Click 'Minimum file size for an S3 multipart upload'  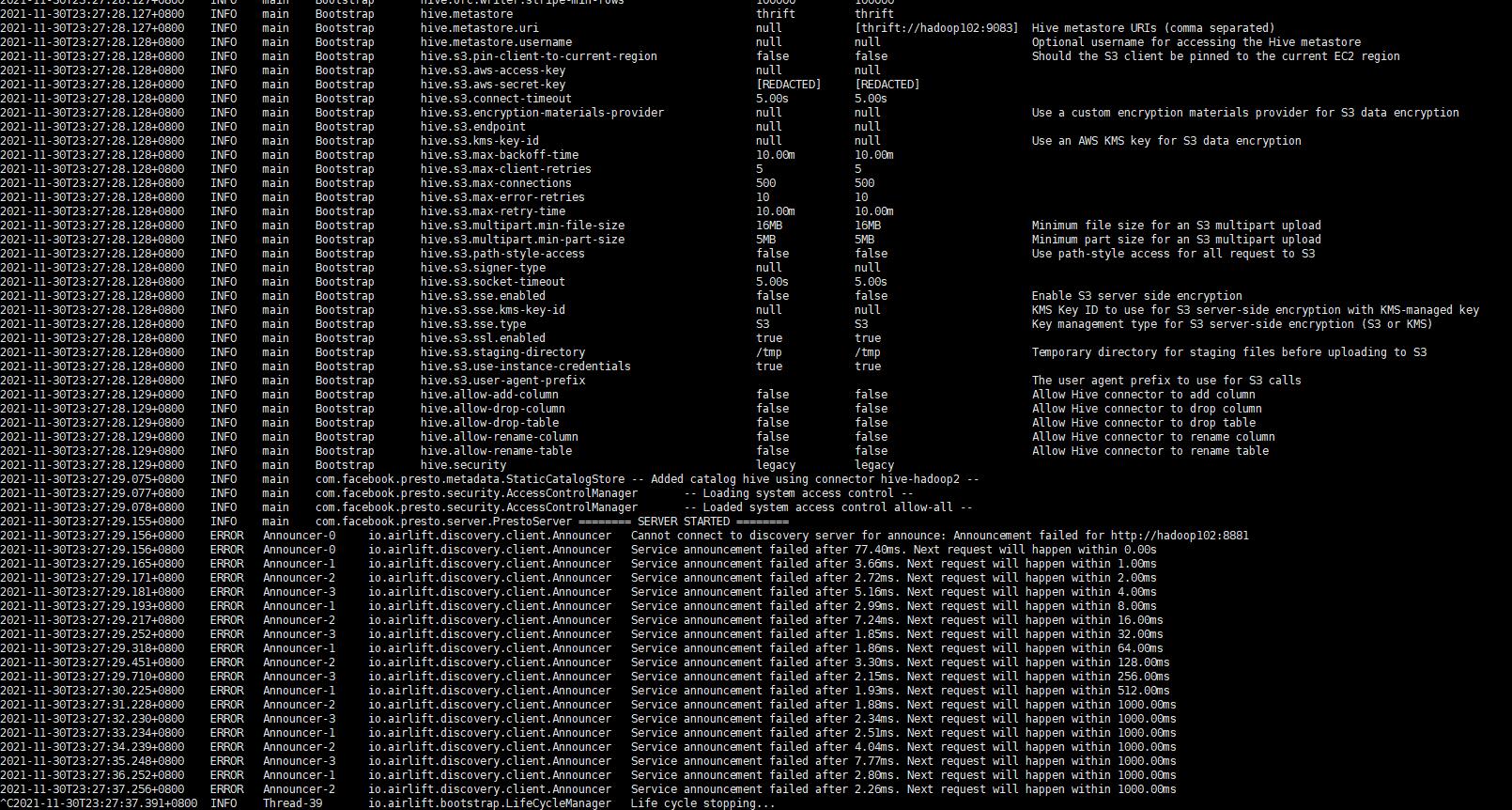[1177, 226]
